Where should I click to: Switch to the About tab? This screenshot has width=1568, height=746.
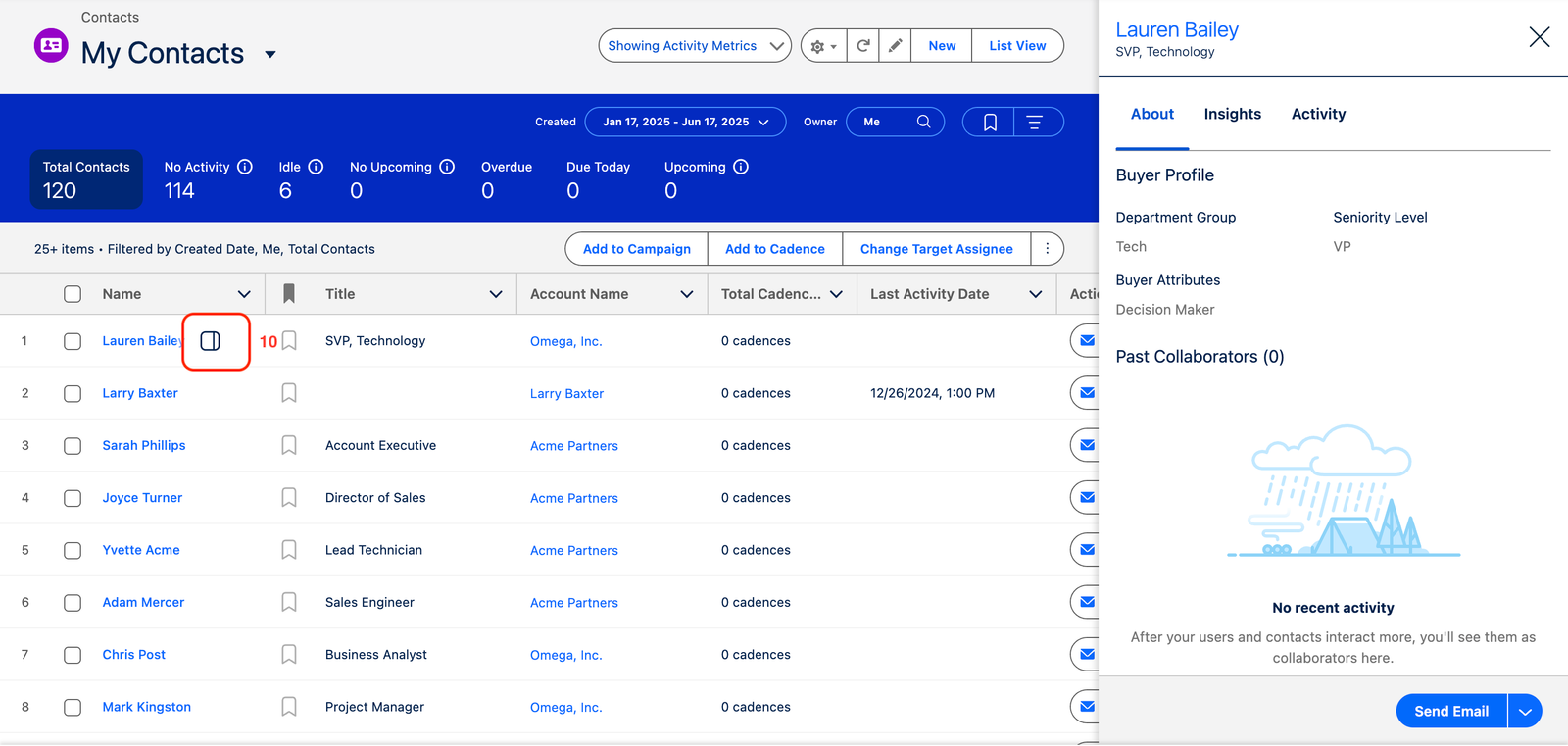pyautogui.click(x=1152, y=114)
